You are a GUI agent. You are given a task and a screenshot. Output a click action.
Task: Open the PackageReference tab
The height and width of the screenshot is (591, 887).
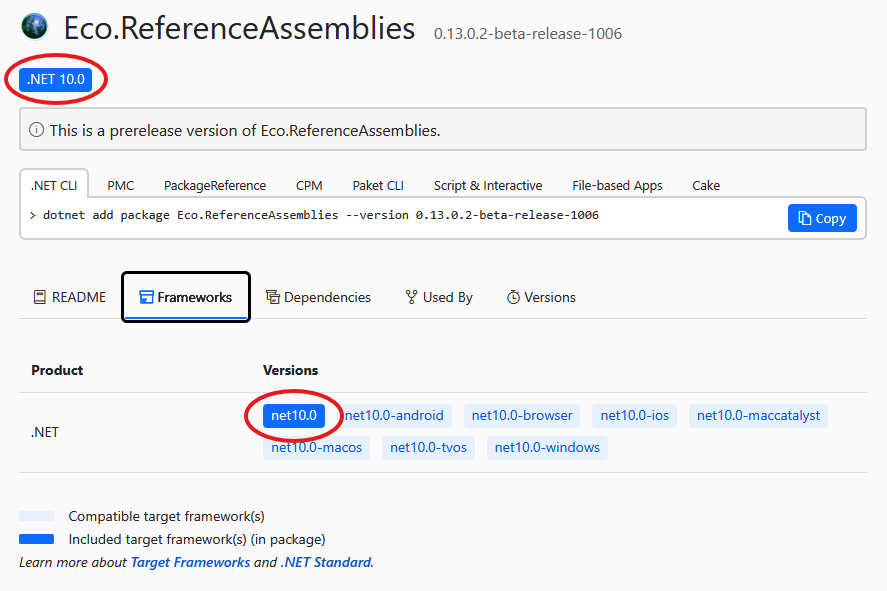tap(215, 186)
